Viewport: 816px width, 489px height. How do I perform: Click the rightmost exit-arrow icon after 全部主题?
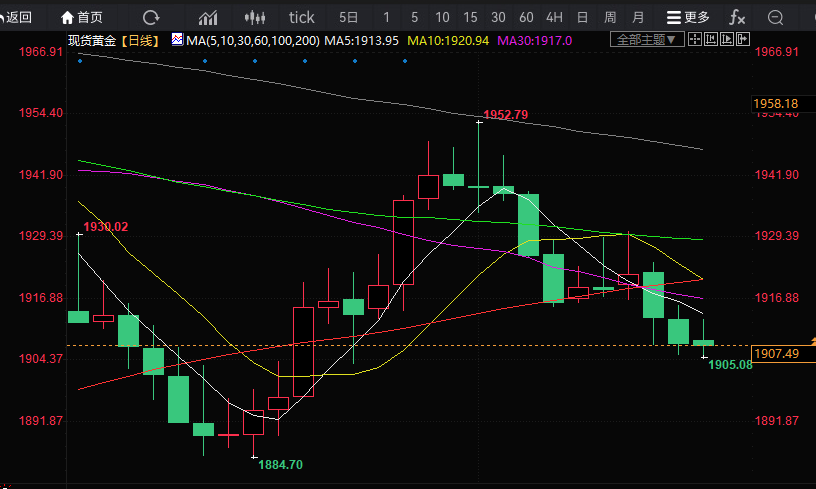(x=741, y=39)
